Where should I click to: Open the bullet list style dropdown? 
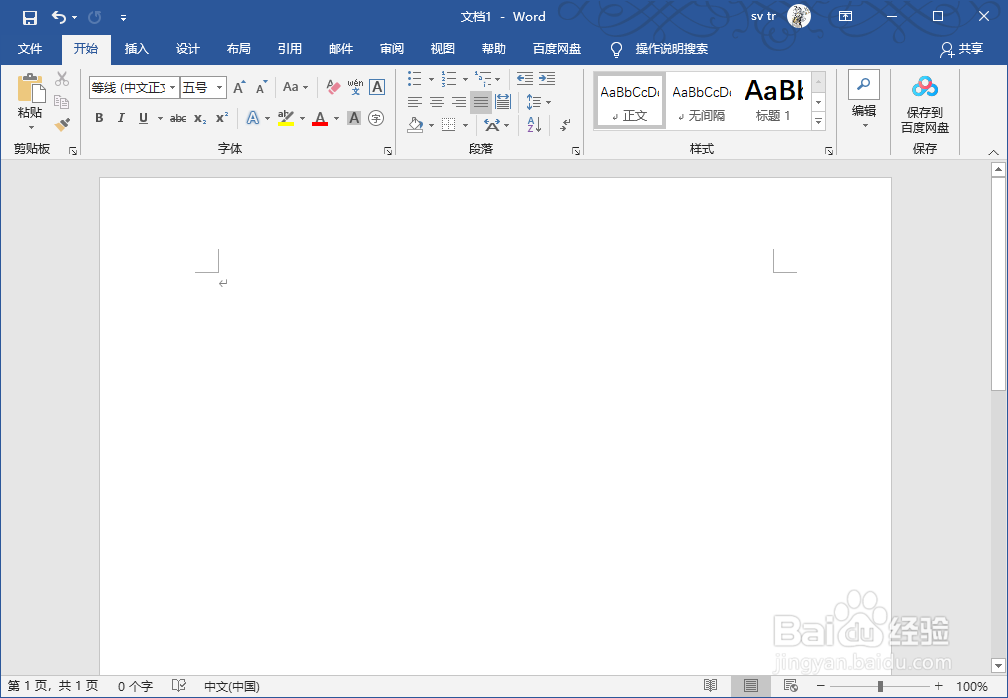(431, 79)
